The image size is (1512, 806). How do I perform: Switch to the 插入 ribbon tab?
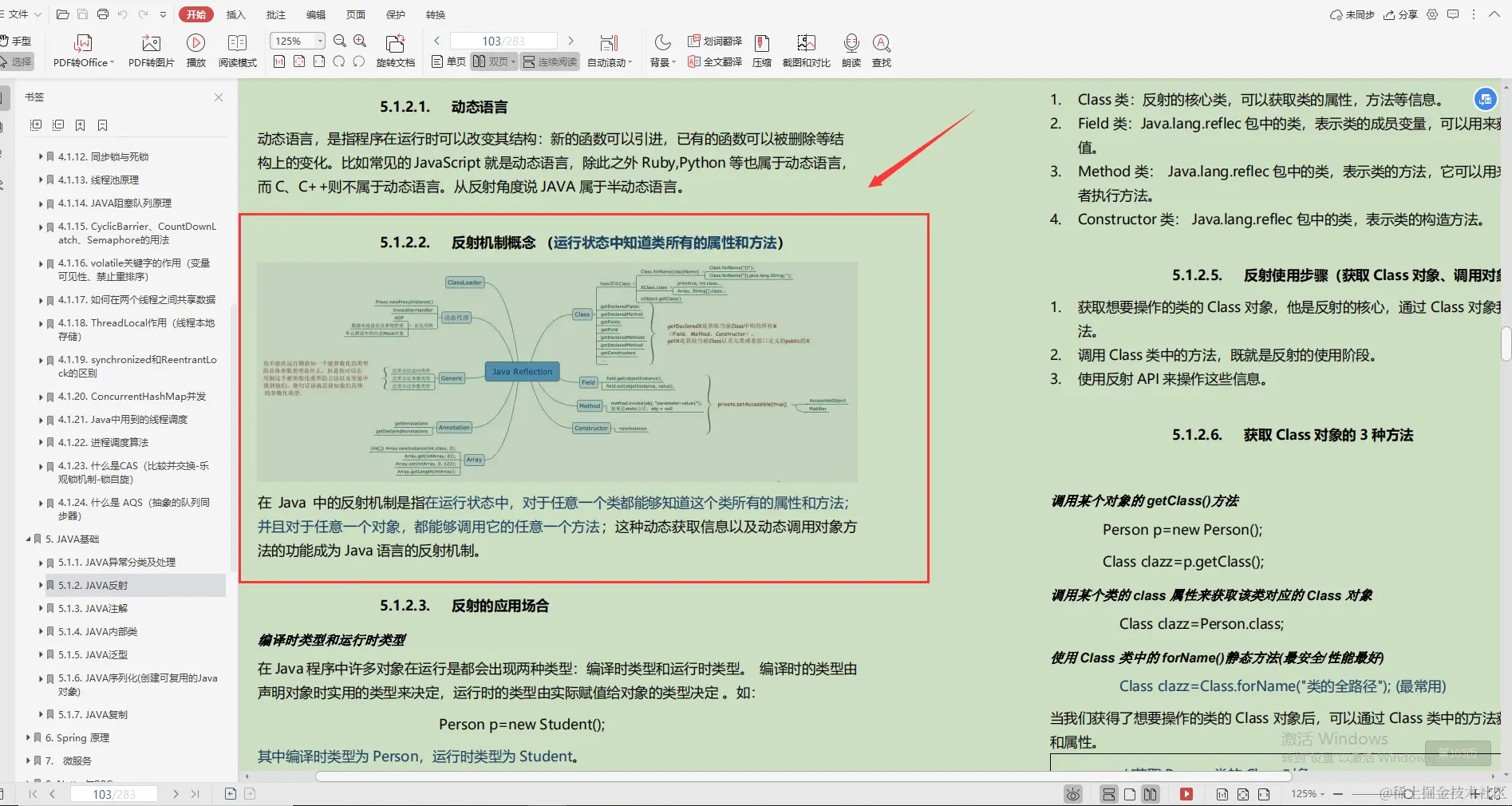click(235, 14)
